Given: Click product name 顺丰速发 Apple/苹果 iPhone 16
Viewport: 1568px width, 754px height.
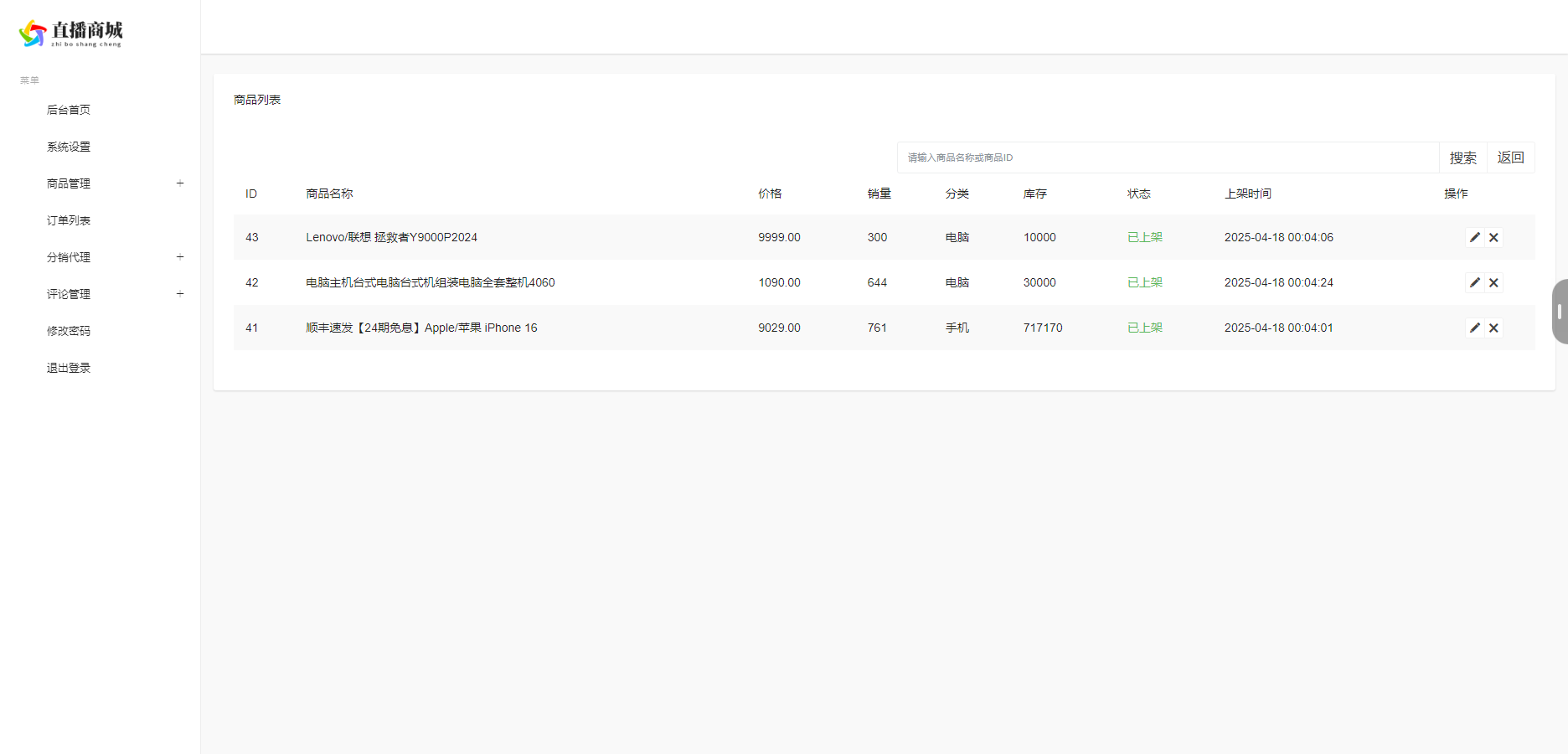Looking at the screenshot, I should pos(421,328).
